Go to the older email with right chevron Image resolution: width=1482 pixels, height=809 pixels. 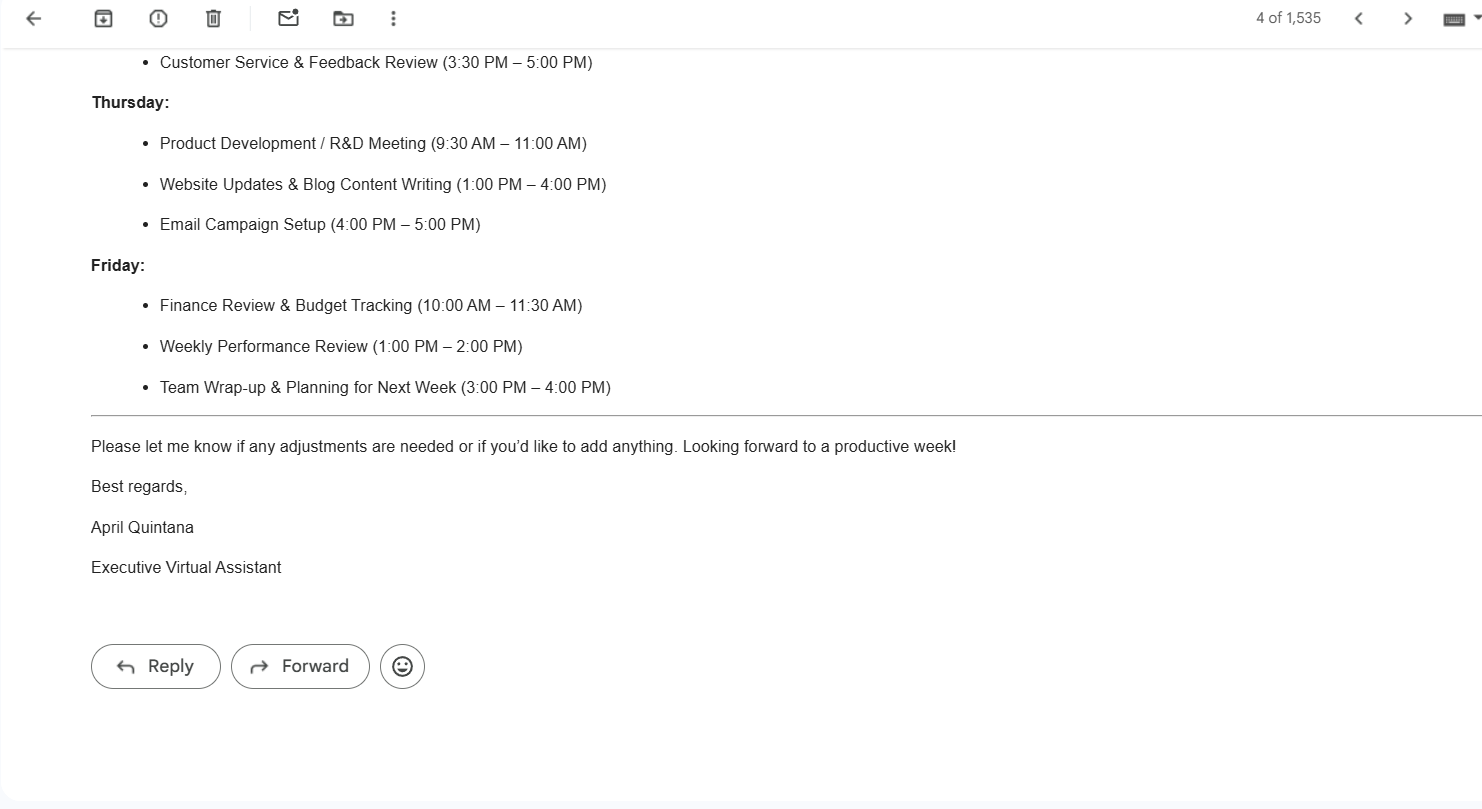tap(1407, 18)
